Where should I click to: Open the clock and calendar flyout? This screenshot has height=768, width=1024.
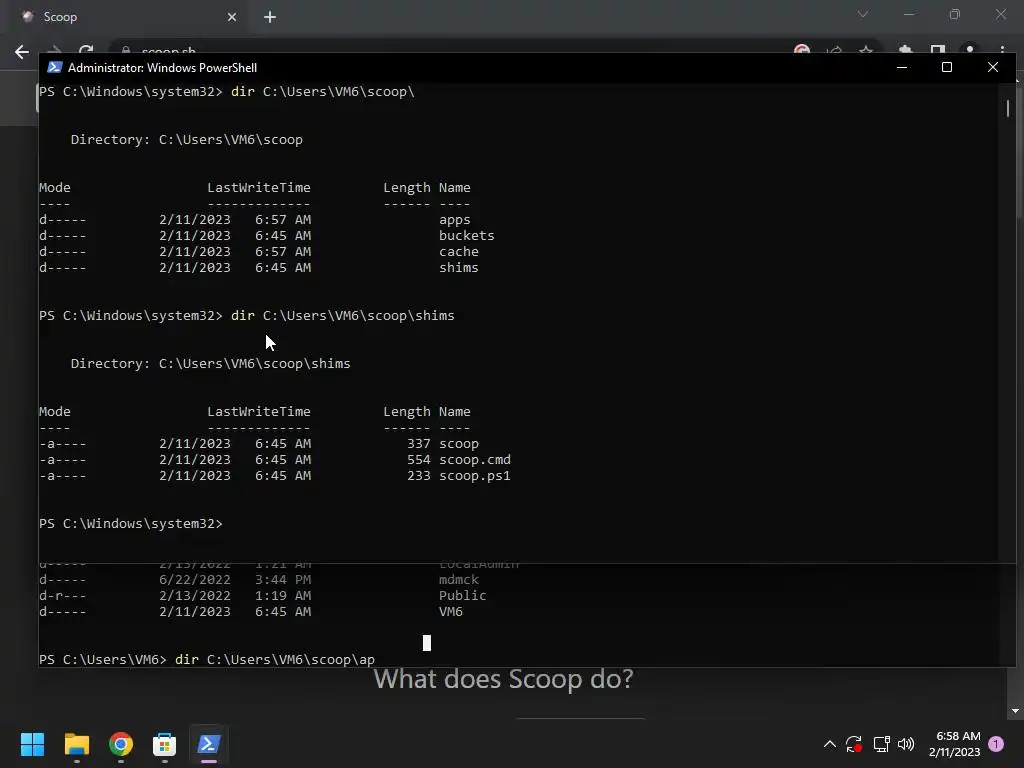(954, 744)
